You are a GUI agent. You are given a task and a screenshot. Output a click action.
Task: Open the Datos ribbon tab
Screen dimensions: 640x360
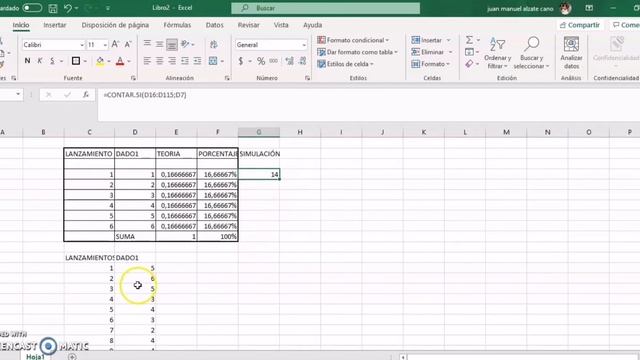[215, 25]
